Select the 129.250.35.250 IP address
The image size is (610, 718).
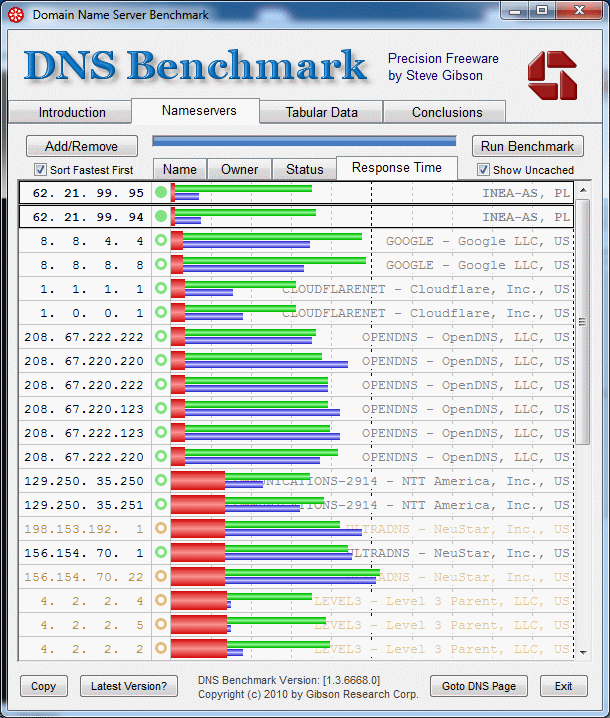(x=84, y=481)
